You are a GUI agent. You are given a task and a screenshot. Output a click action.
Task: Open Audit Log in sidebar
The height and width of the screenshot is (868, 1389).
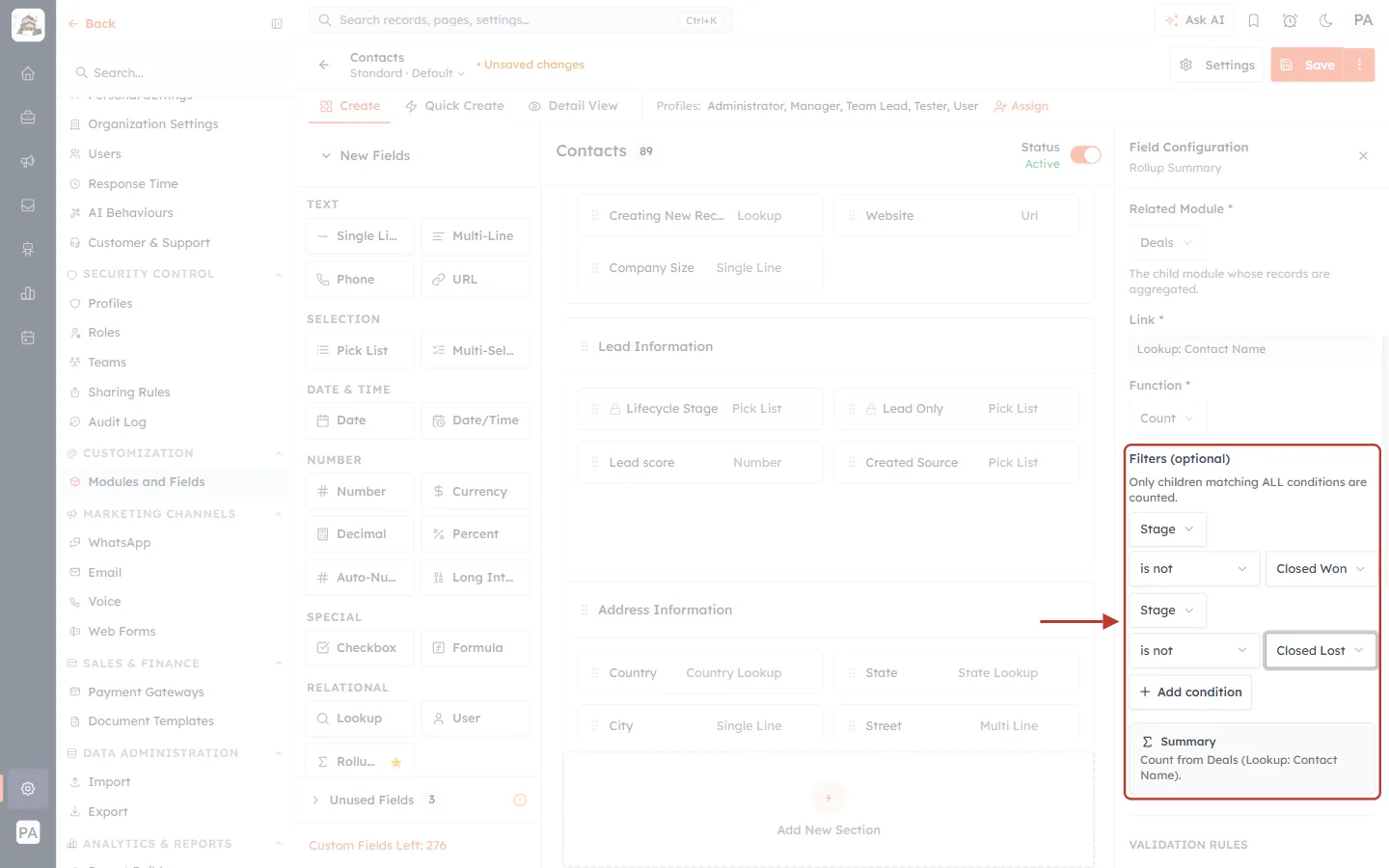[x=117, y=422]
